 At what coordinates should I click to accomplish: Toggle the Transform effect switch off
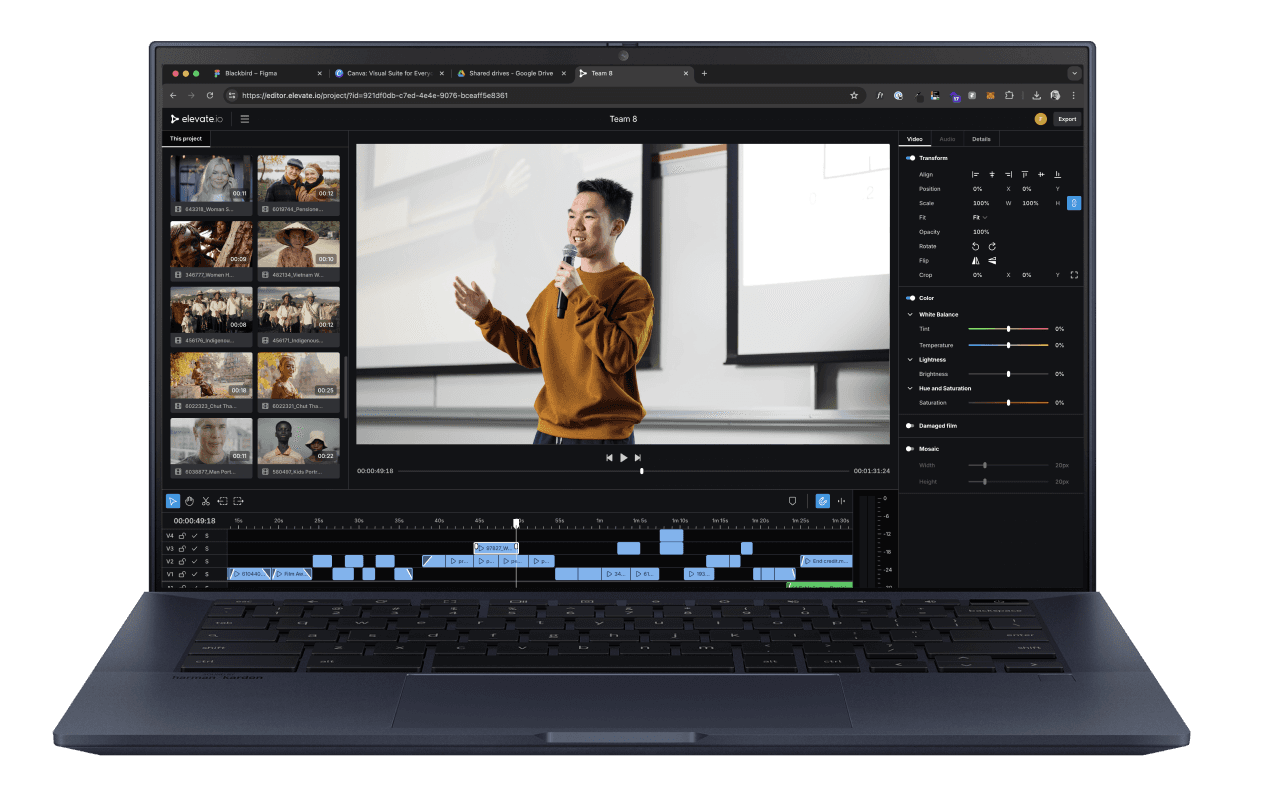coord(909,158)
